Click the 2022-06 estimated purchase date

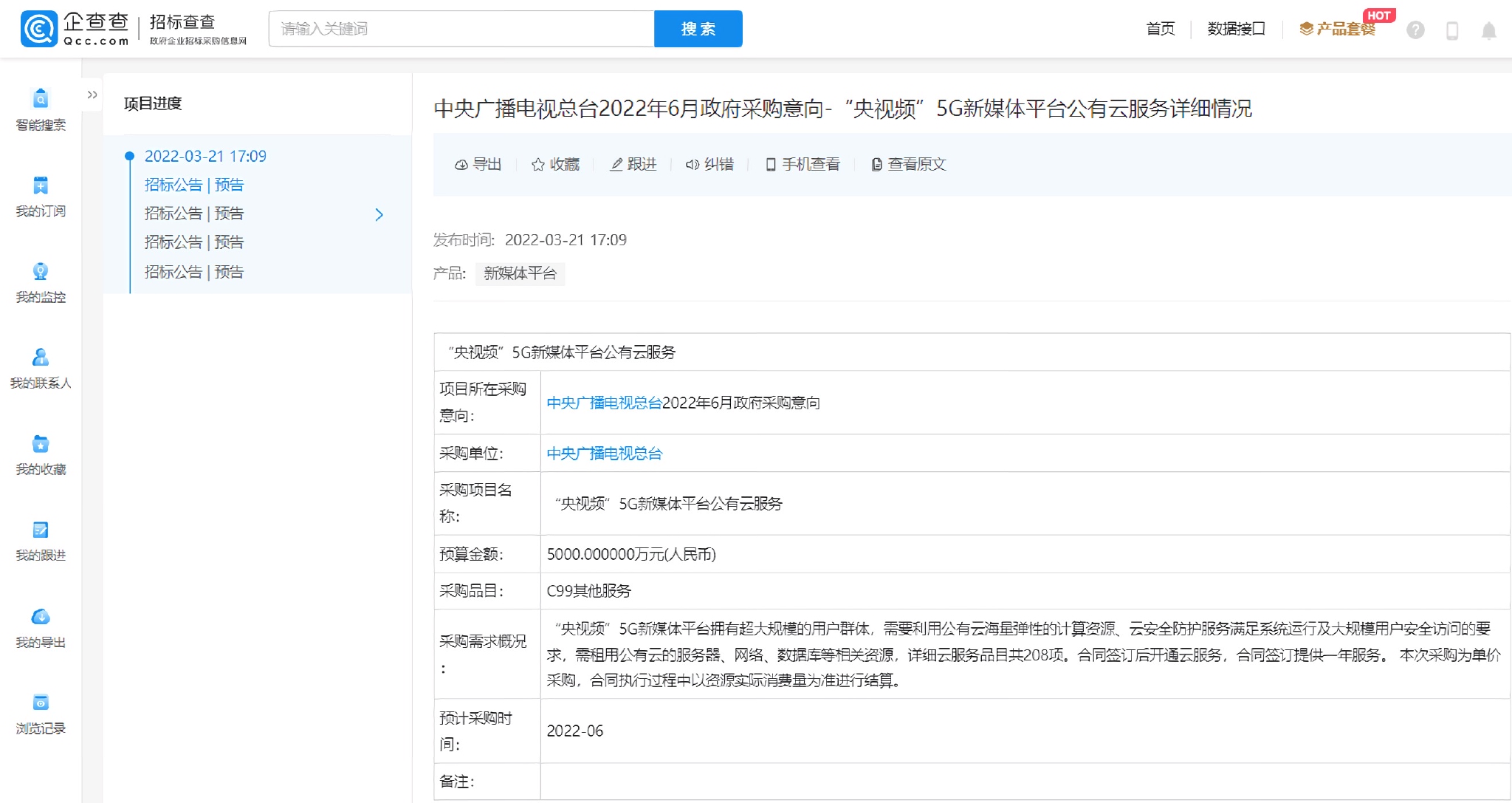(x=574, y=731)
